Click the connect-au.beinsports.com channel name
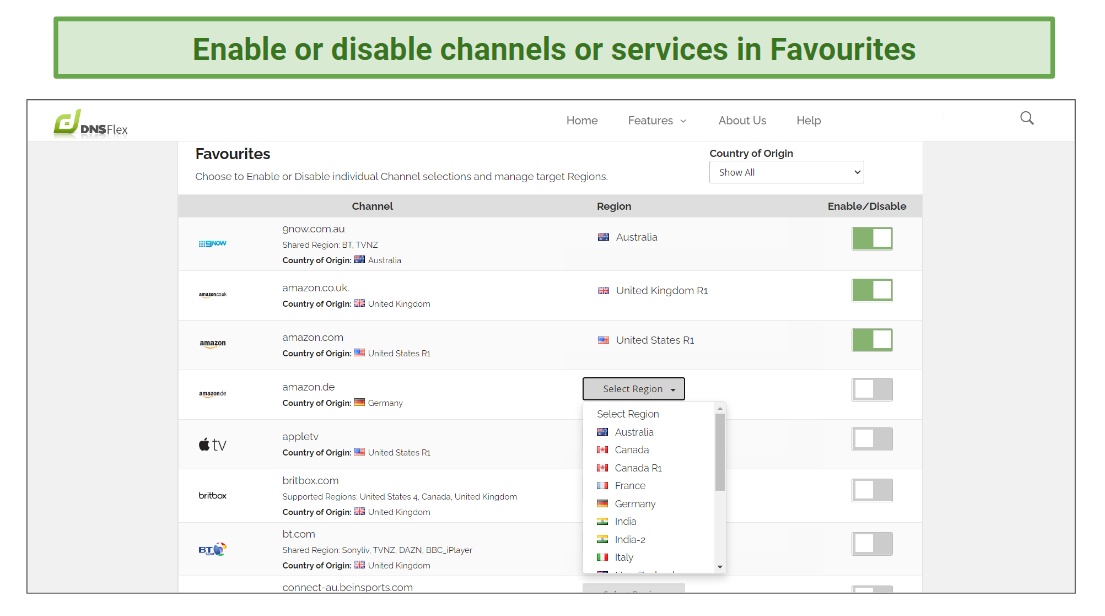Viewport: 1105px width, 616px height. 347,588
